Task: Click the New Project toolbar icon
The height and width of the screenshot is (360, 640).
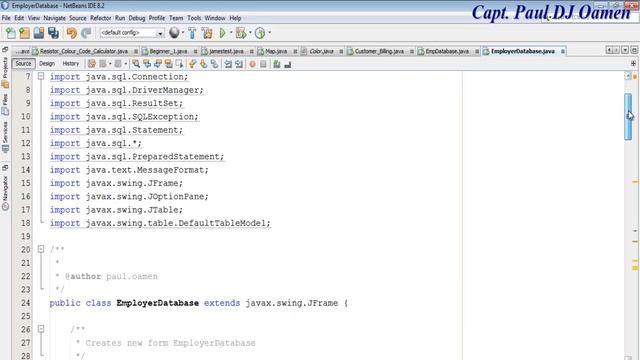Action: (x=24, y=33)
